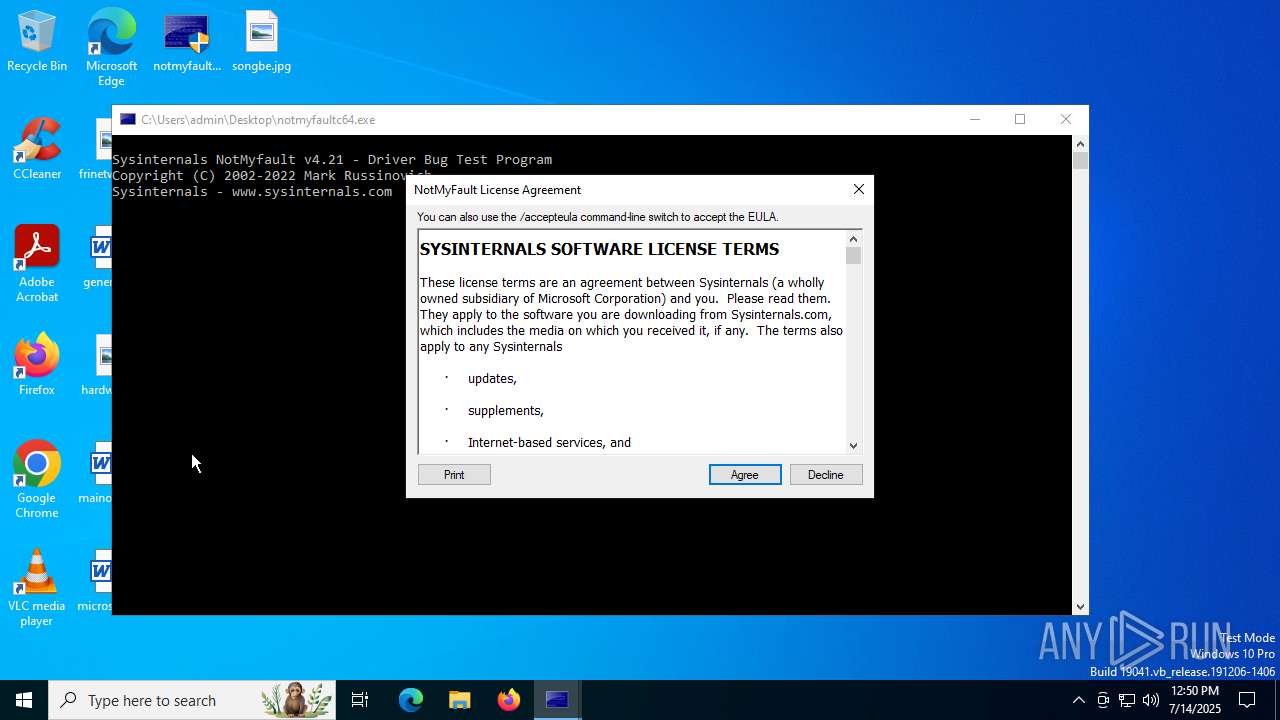Open the clock and date flyout
The height and width of the screenshot is (720, 1280).
1195,700
